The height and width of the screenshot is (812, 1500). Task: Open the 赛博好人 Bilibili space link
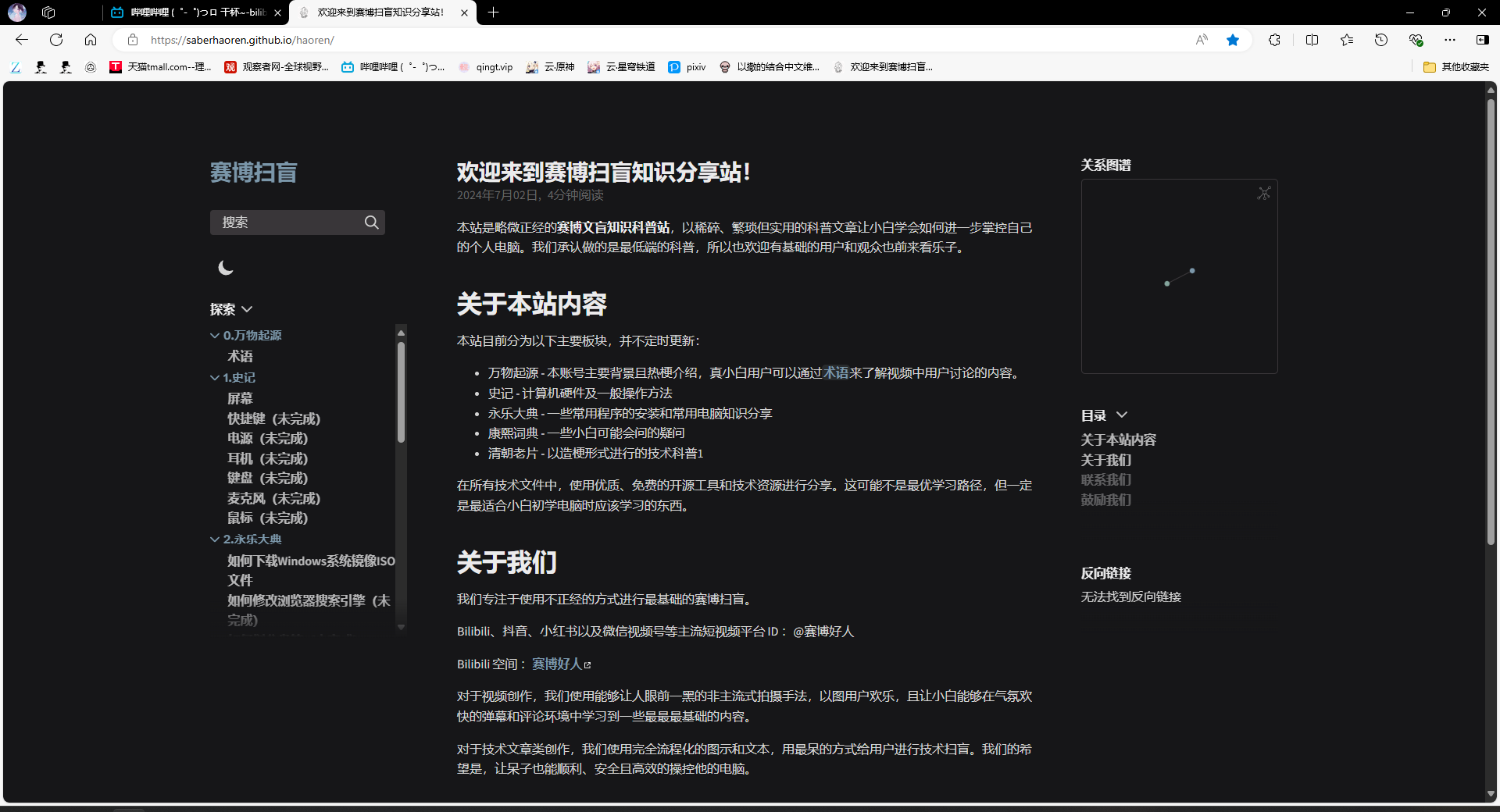click(558, 664)
